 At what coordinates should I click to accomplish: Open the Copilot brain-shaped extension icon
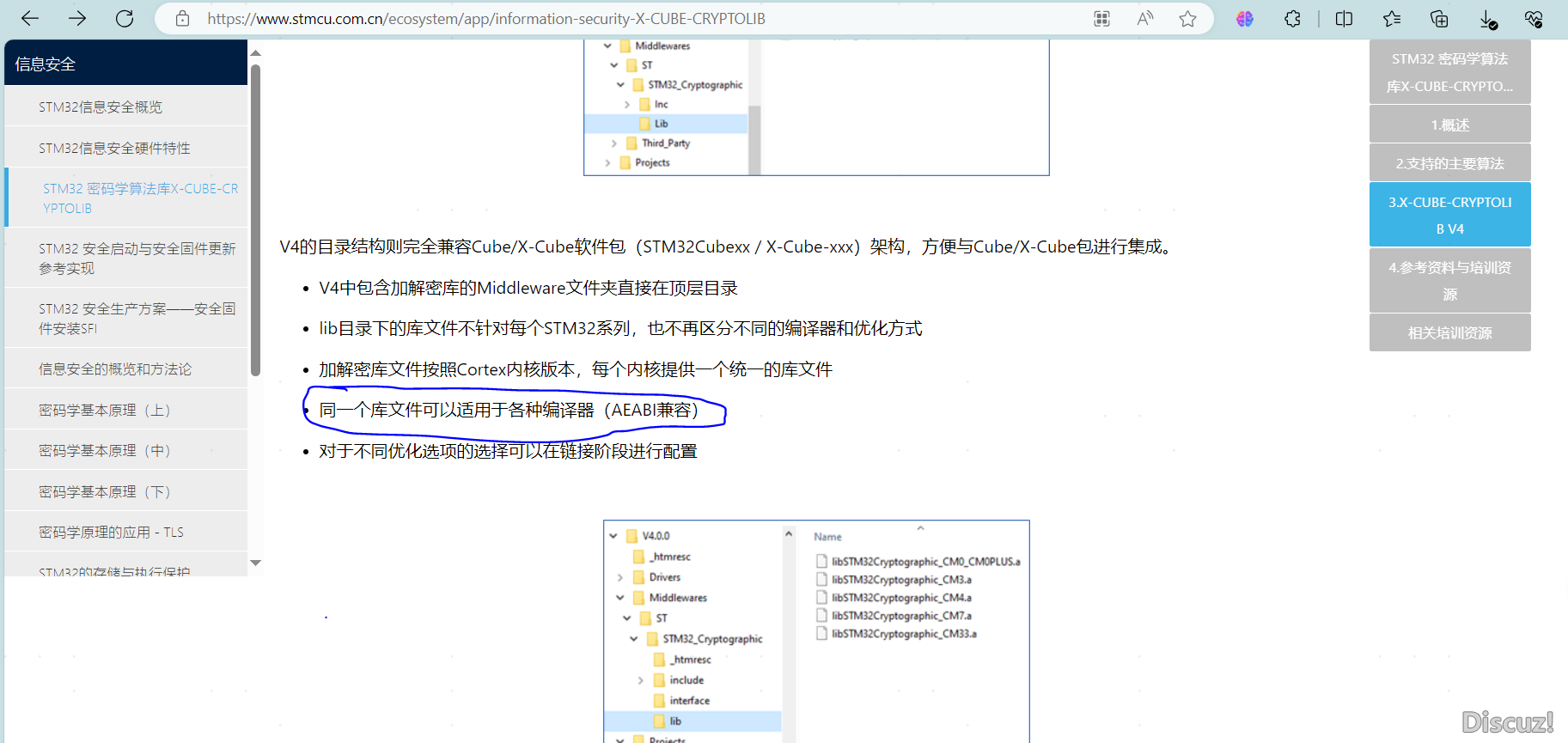(1244, 19)
